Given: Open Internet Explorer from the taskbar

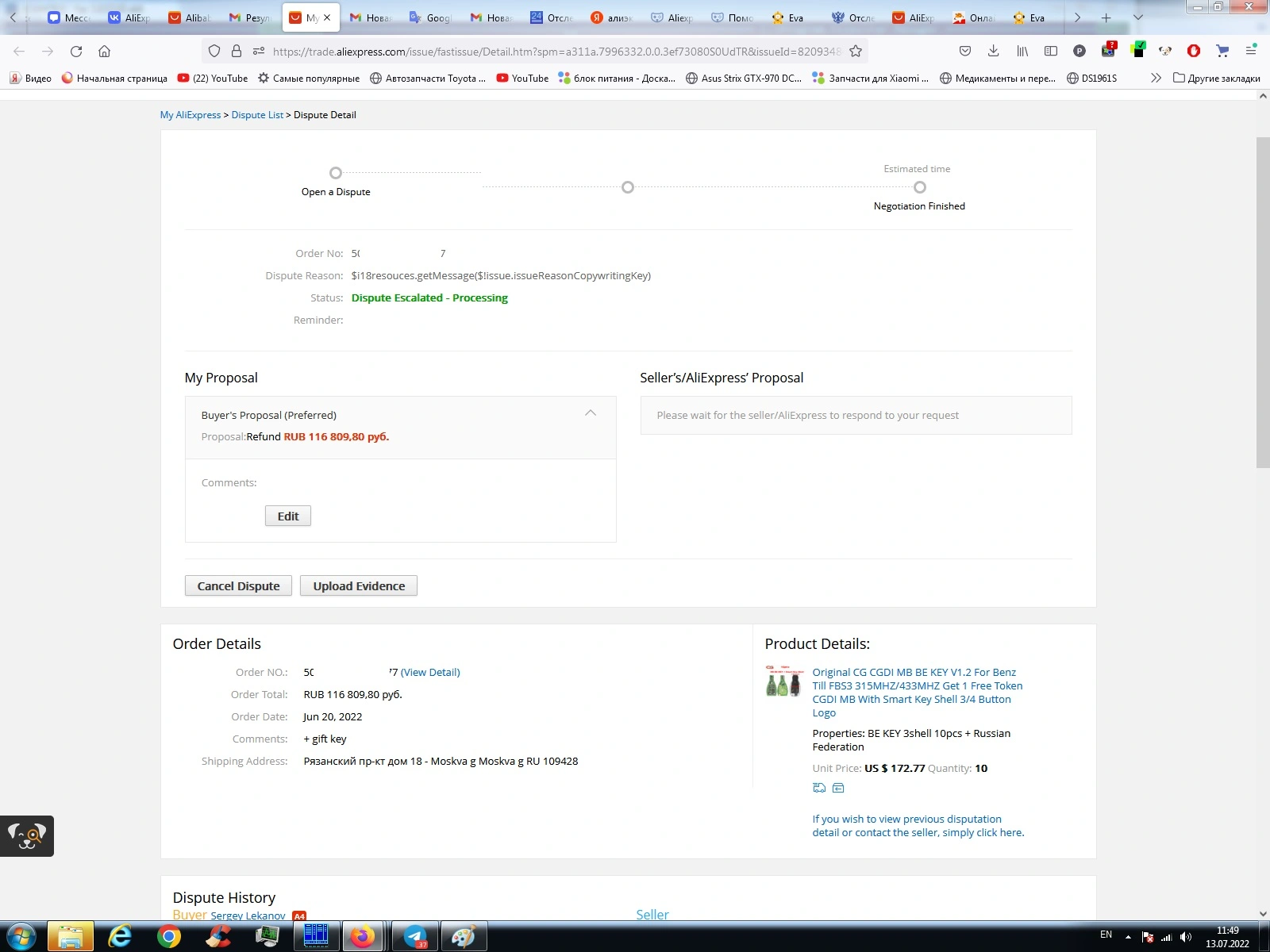Looking at the screenshot, I should coord(119,937).
